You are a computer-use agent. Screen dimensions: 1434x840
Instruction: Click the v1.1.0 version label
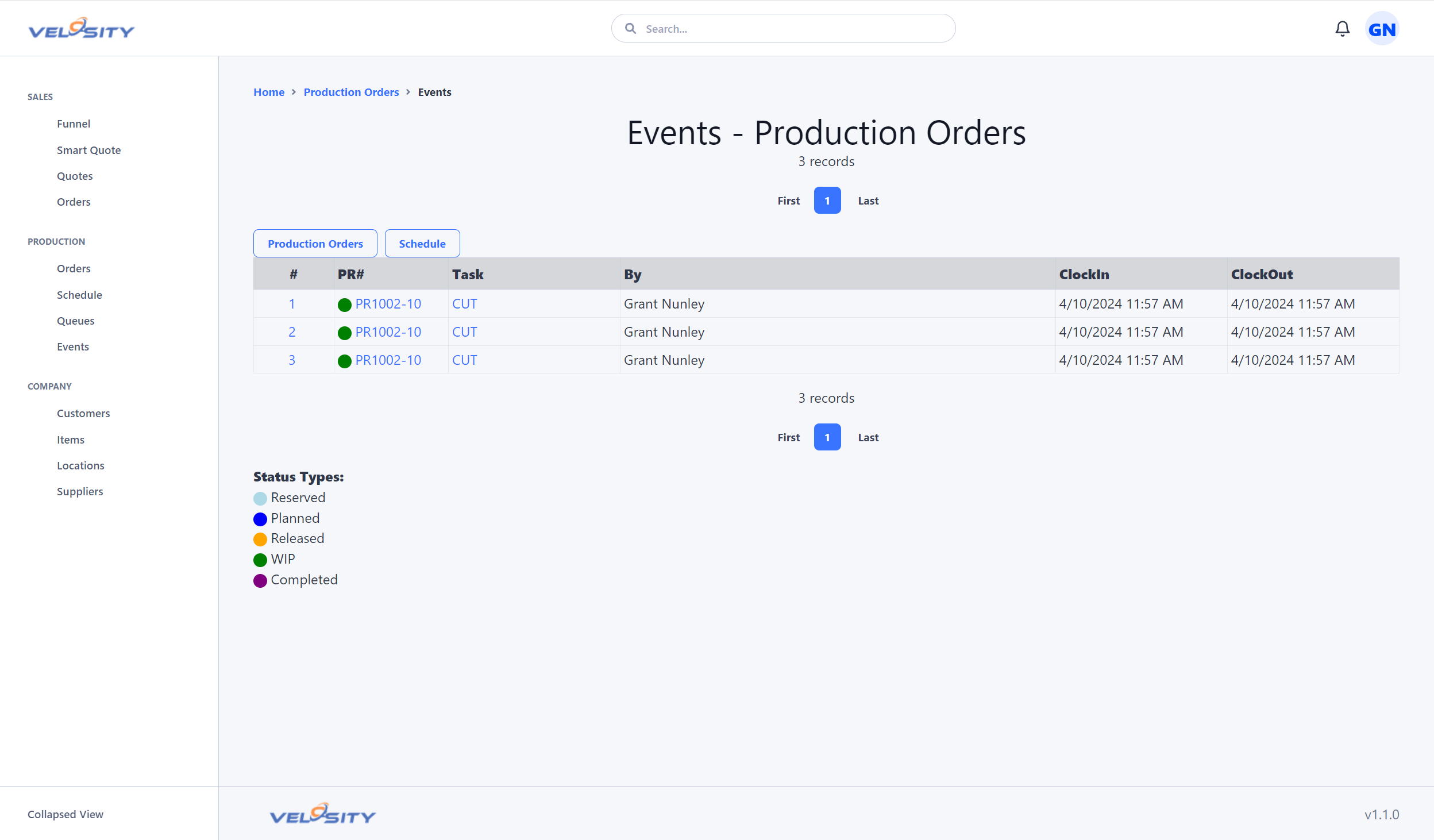[x=1382, y=815]
